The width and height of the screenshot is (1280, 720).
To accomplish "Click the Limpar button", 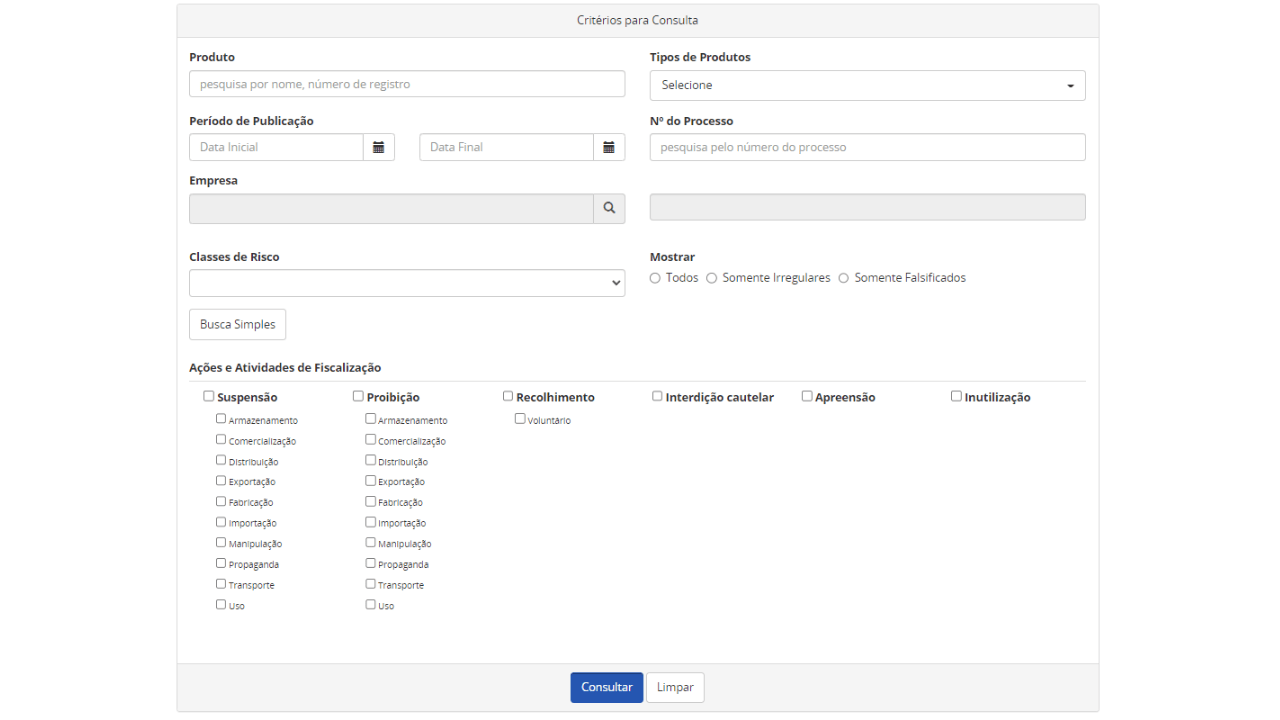I will coord(675,687).
